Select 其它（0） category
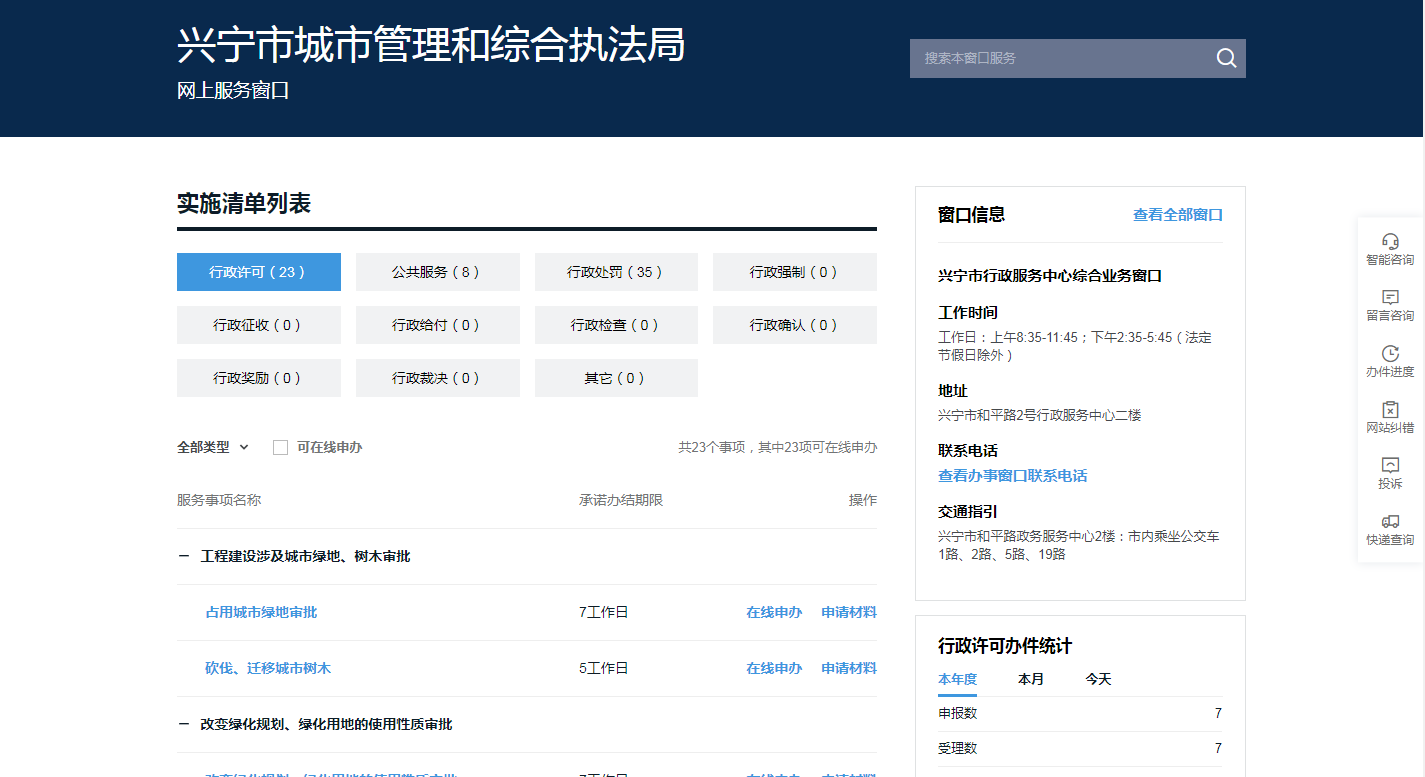 pyautogui.click(x=617, y=378)
